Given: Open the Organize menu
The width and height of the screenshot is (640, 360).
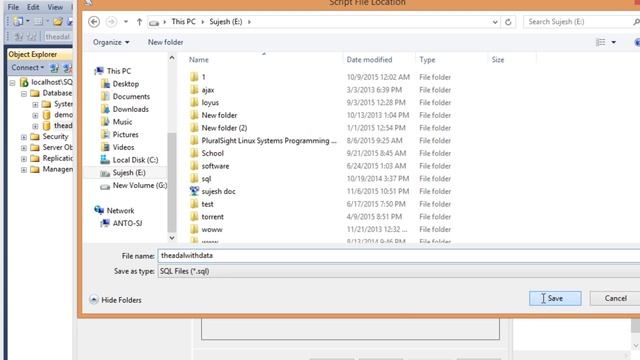Looking at the screenshot, I should (111, 42).
